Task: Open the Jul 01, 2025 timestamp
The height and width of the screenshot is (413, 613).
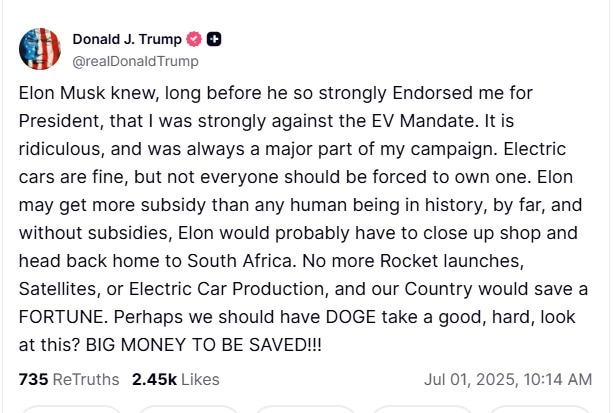Action: [x=507, y=379]
